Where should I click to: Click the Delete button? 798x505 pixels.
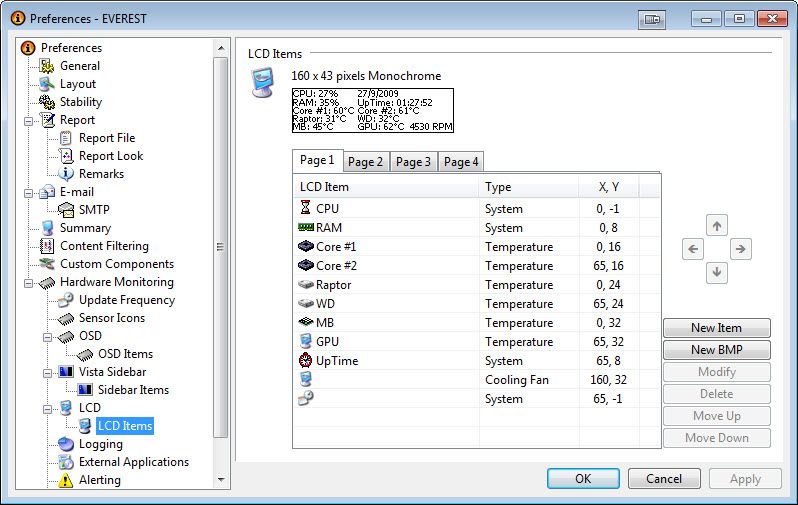pos(717,394)
